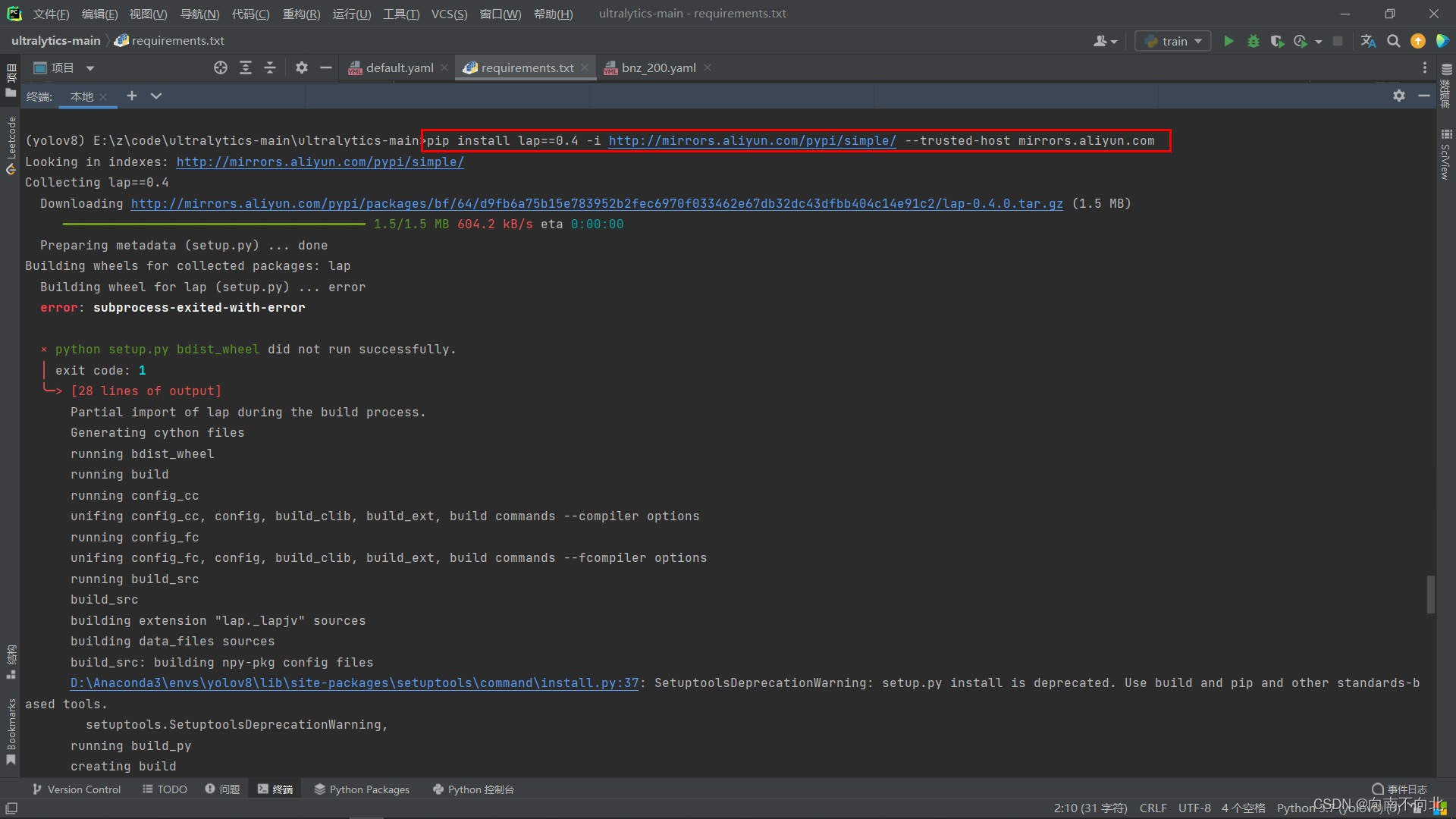Open the user account icon
Screen dimensions: 1456x819
[1105, 41]
